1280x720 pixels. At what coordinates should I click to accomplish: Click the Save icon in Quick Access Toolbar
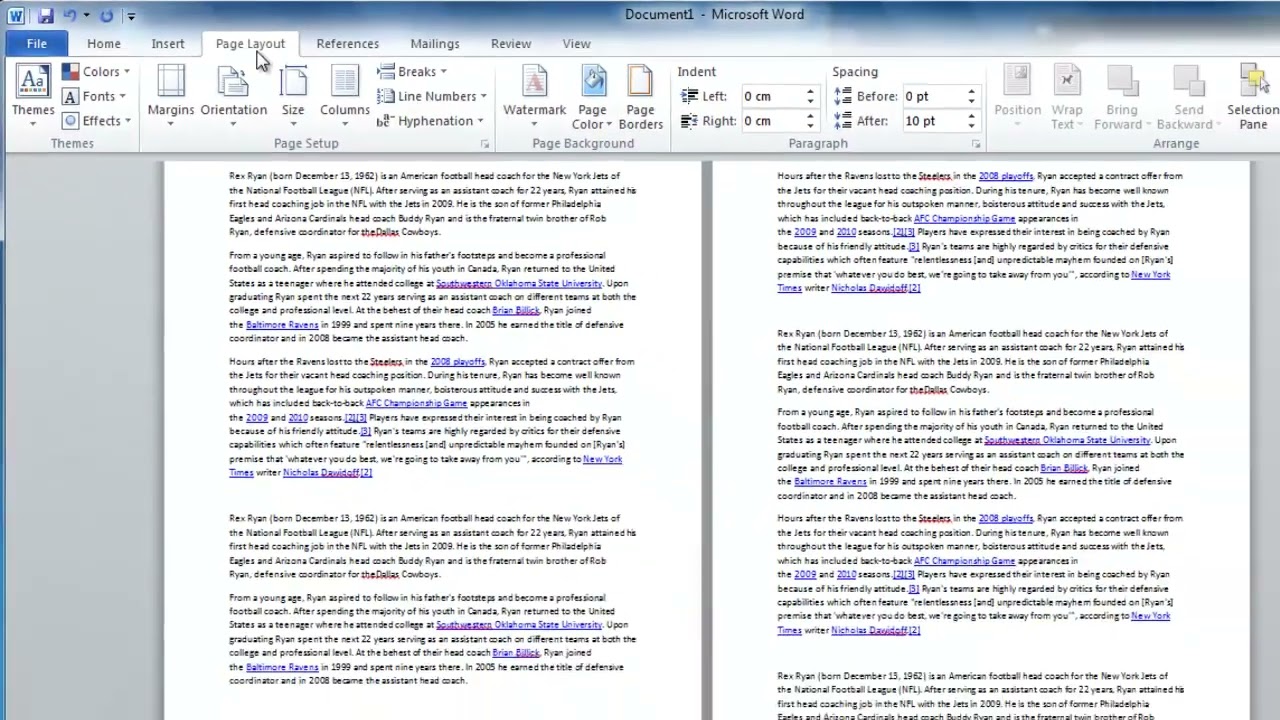(45, 15)
